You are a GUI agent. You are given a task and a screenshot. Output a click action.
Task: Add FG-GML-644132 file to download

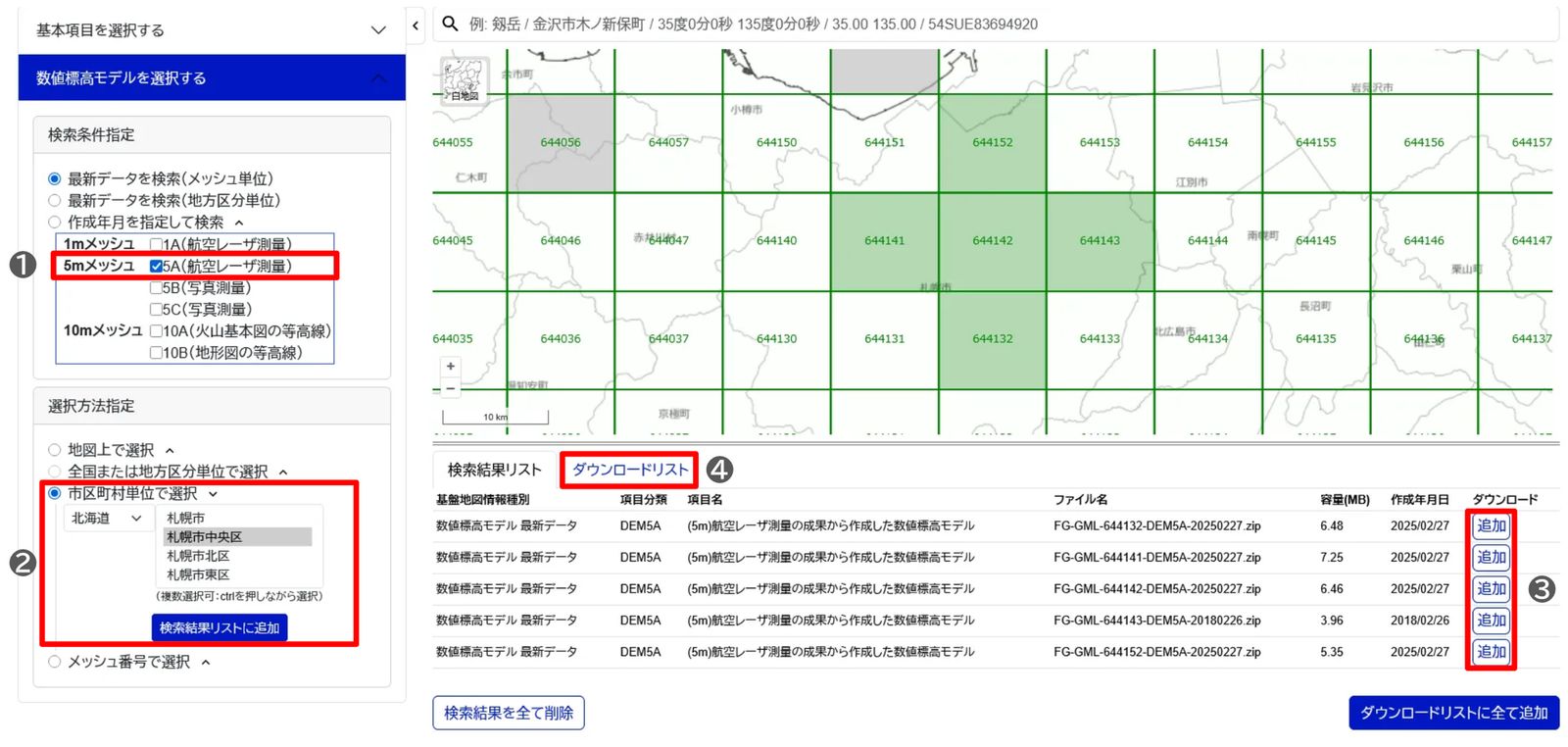click(1491, 526)
